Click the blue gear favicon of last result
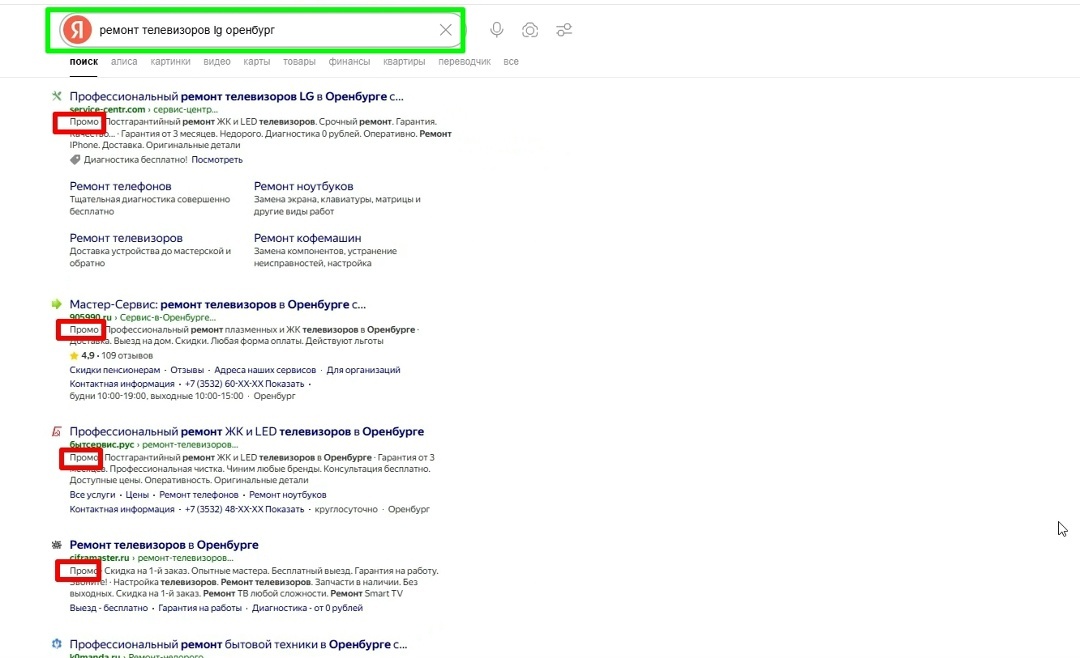Screen dimensions: 1080x658 click(x=56, y=644)
